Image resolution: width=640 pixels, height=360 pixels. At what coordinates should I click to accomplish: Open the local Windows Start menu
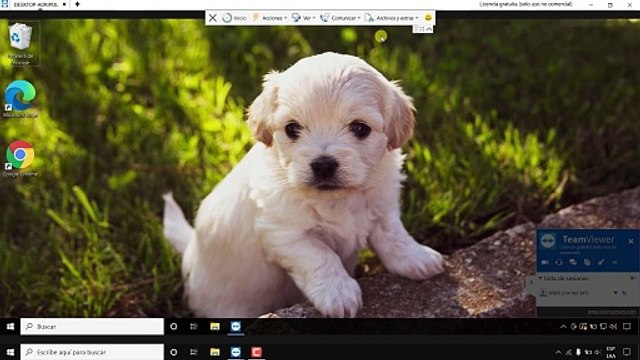tap(10, 352)
